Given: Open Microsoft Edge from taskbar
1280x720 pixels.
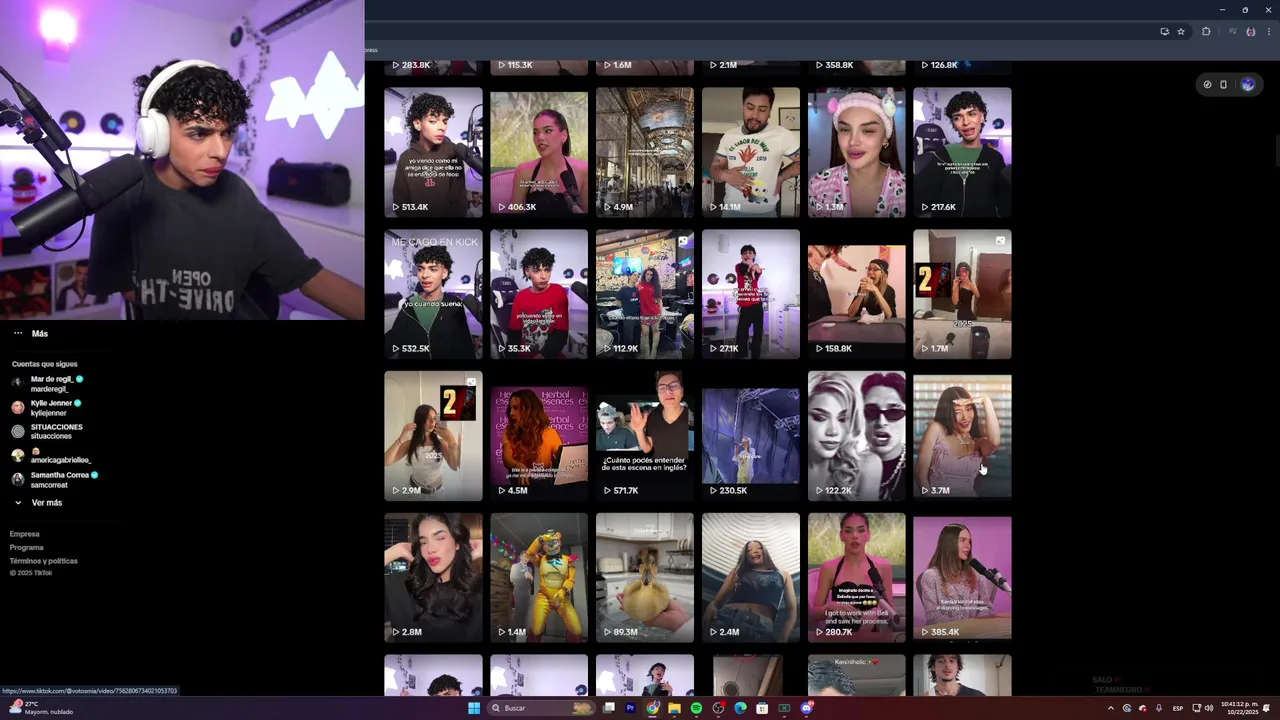Looking at the screenshot, I should pyautogui.click(x=740, y=708).
